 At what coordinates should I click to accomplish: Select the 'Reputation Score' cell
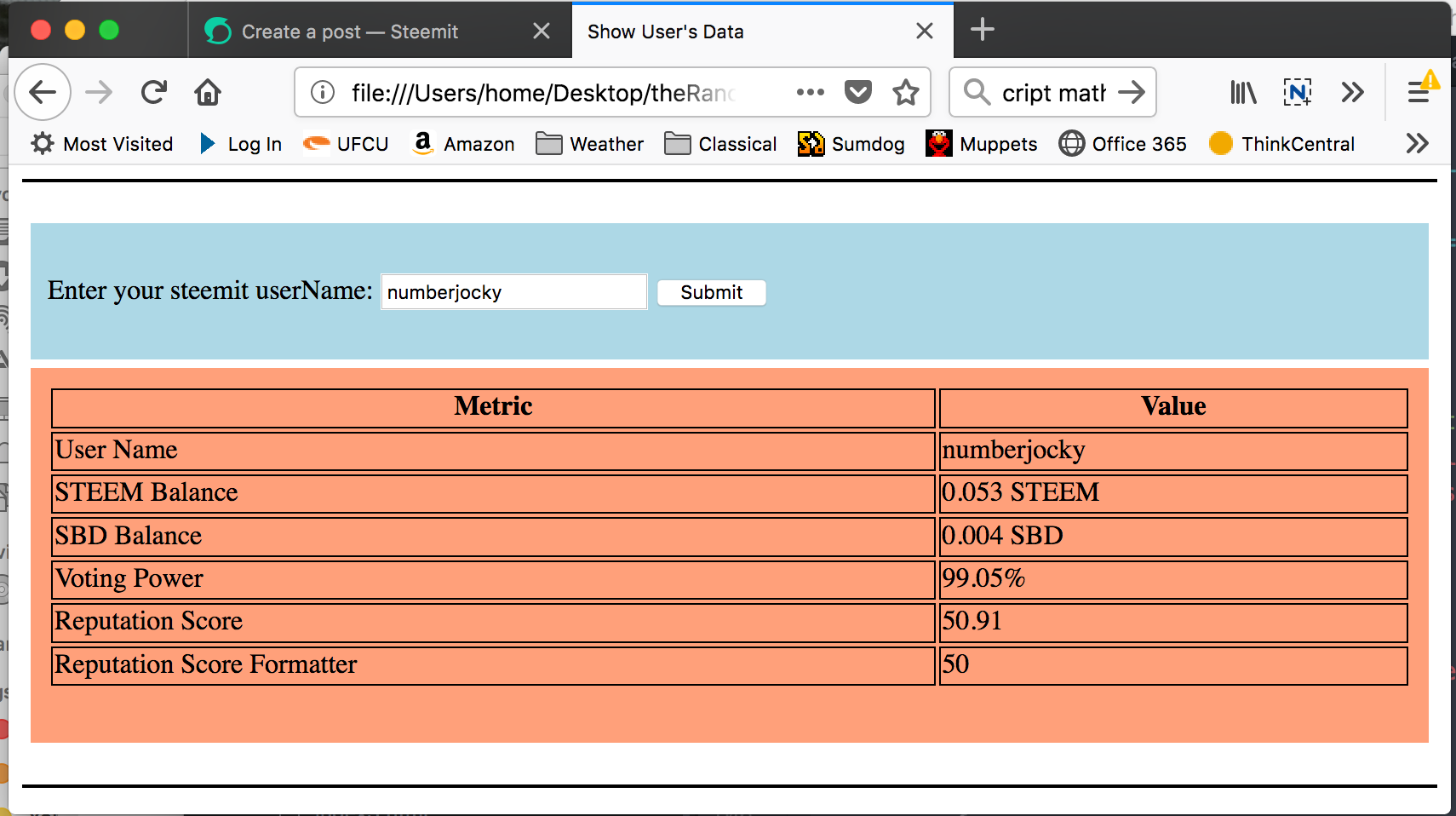[494, 623]
